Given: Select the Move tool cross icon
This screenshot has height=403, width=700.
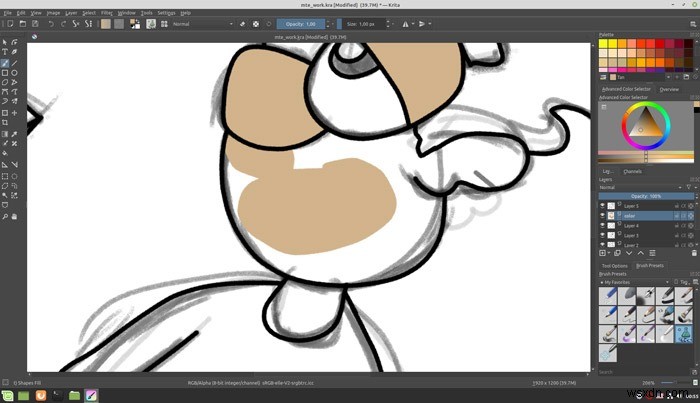Looking at the screenshot, I should click(x=15, y=113).
